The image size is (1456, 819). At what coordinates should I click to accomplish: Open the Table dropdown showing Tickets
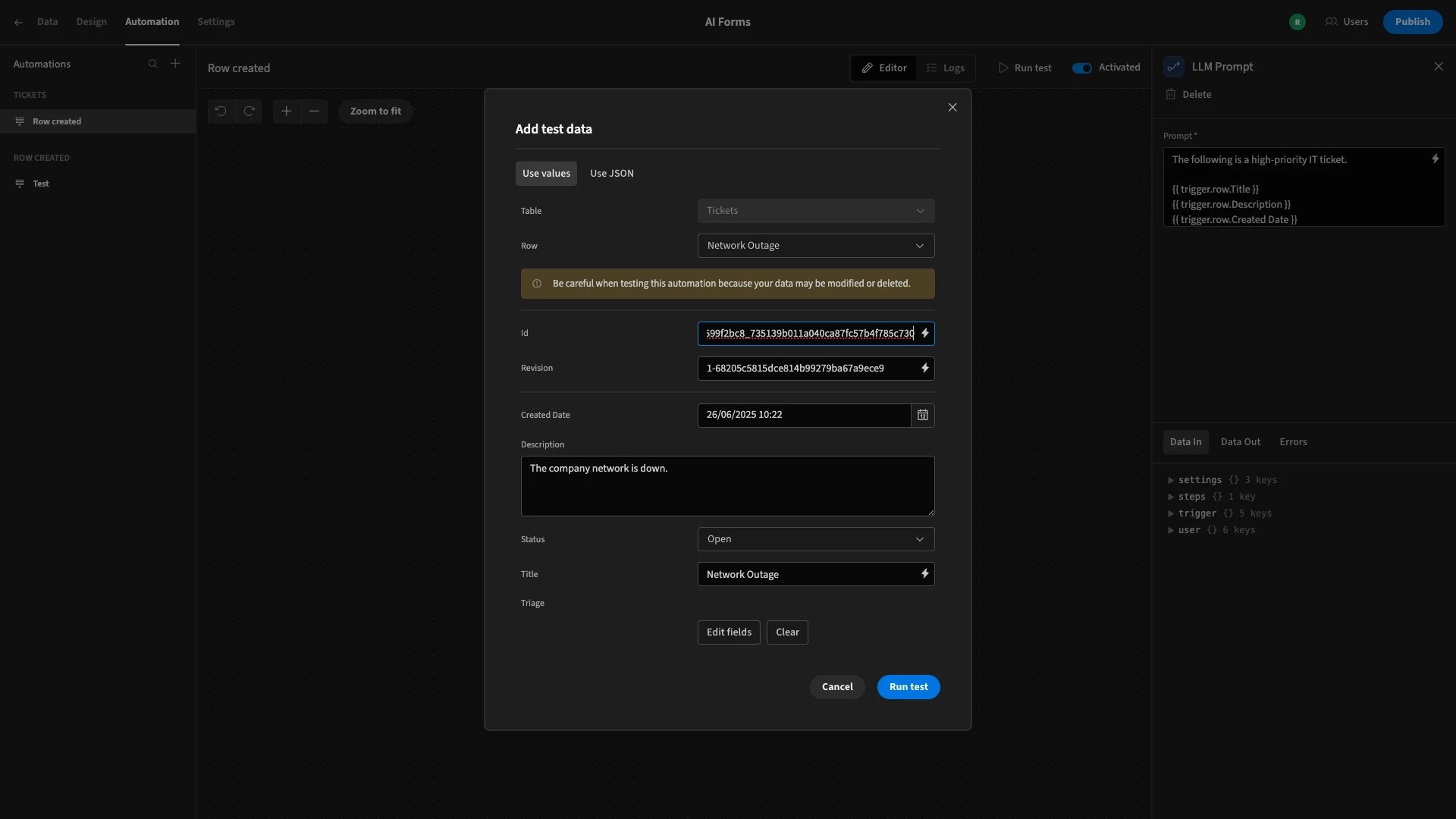click(816, 211)
